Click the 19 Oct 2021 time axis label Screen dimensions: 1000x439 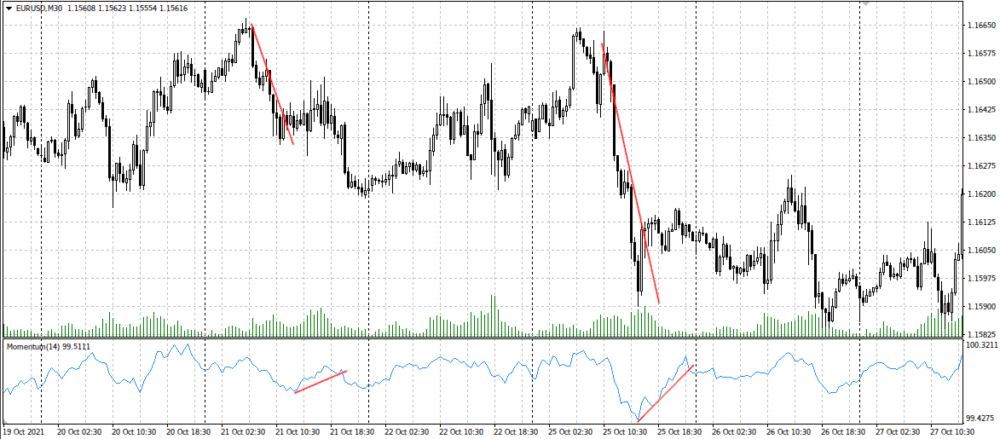click(x=24, y=432)
